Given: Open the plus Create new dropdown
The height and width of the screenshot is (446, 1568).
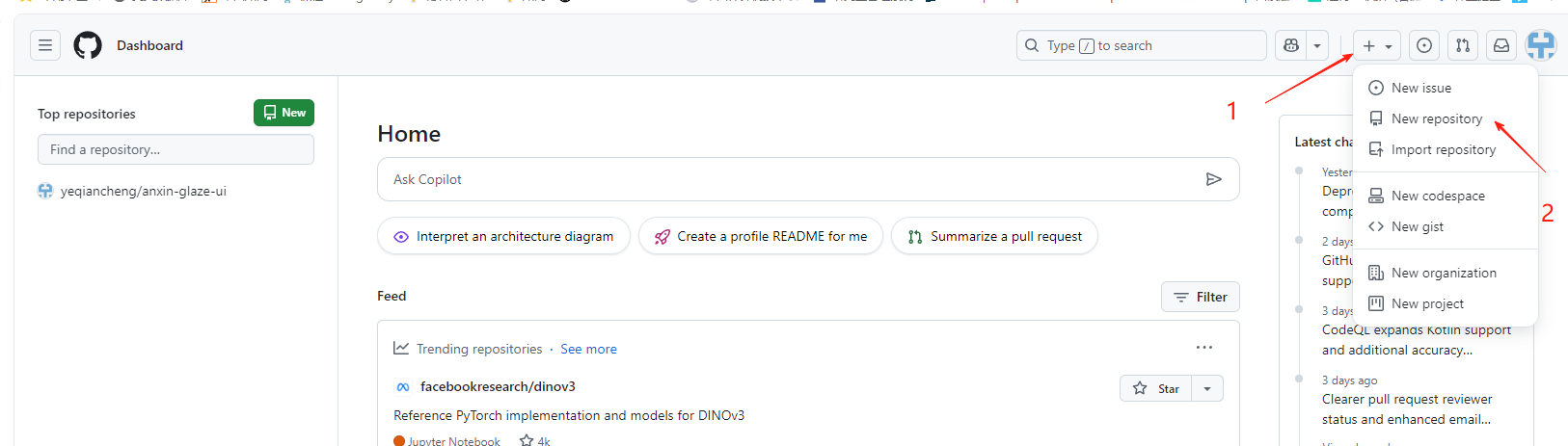Looking at the screenshot, I should (x=1377, y=45).
